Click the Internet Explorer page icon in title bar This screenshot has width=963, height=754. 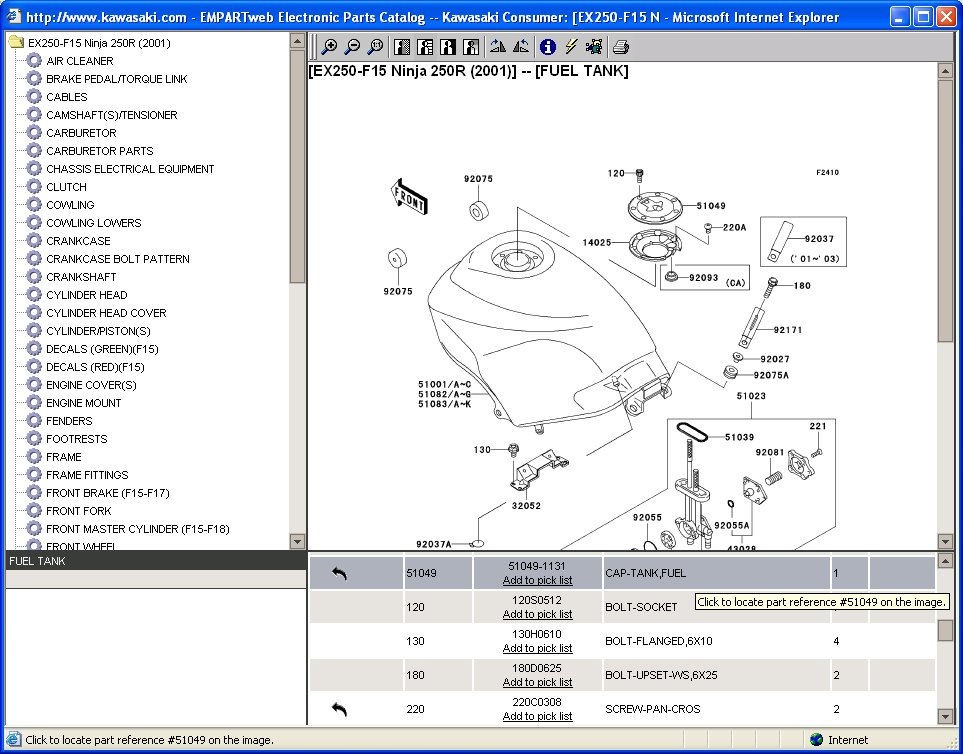tap(14, 17)
